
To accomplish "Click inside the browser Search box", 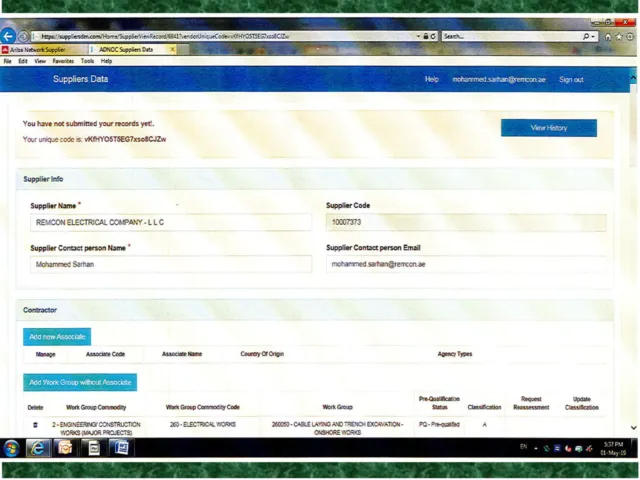I will tap(512, 36).
